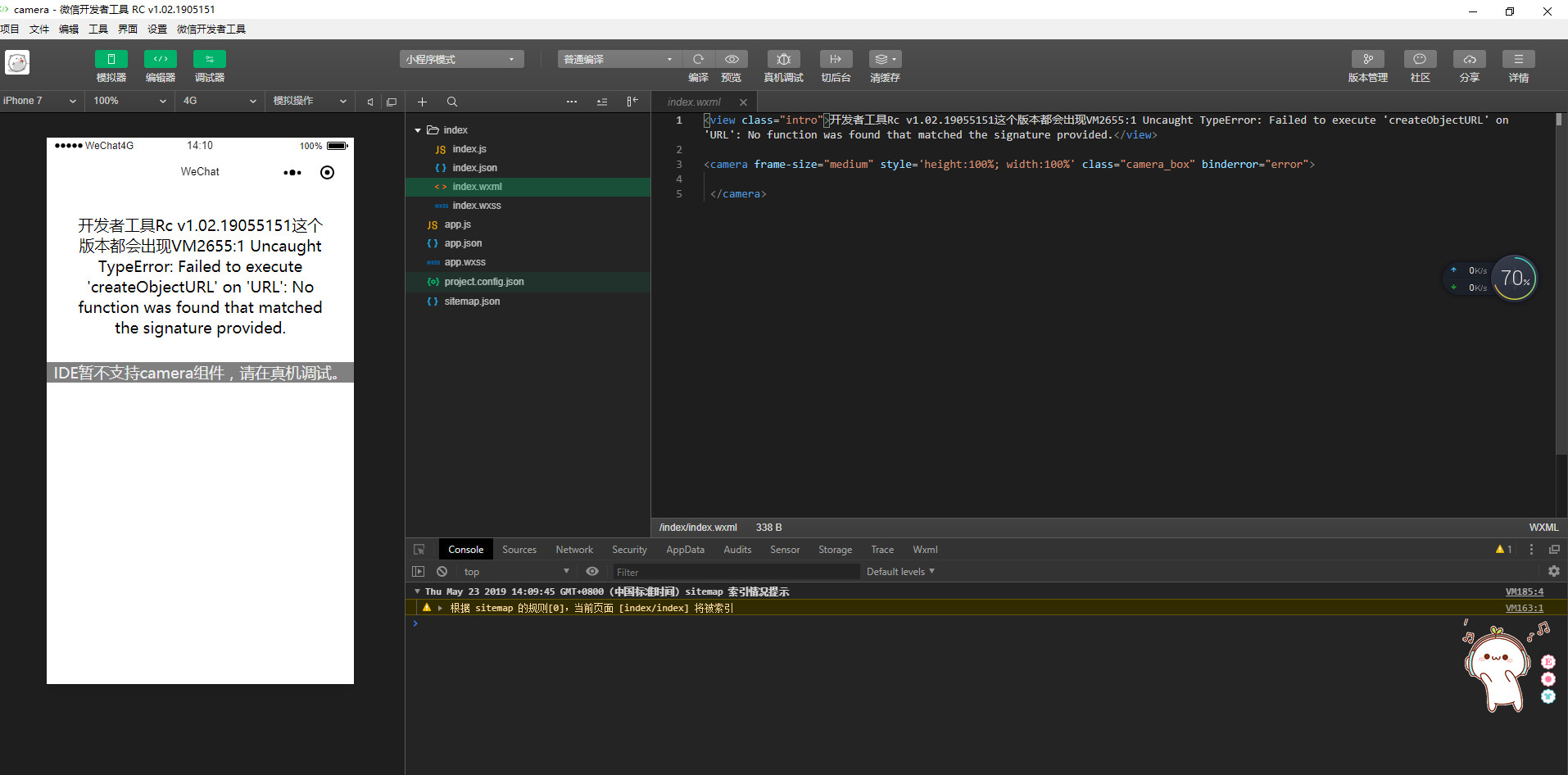Click the 编译 compile refresh icon
The height and width of the screenshot is (775, 1568).
(x=699, y=59)
